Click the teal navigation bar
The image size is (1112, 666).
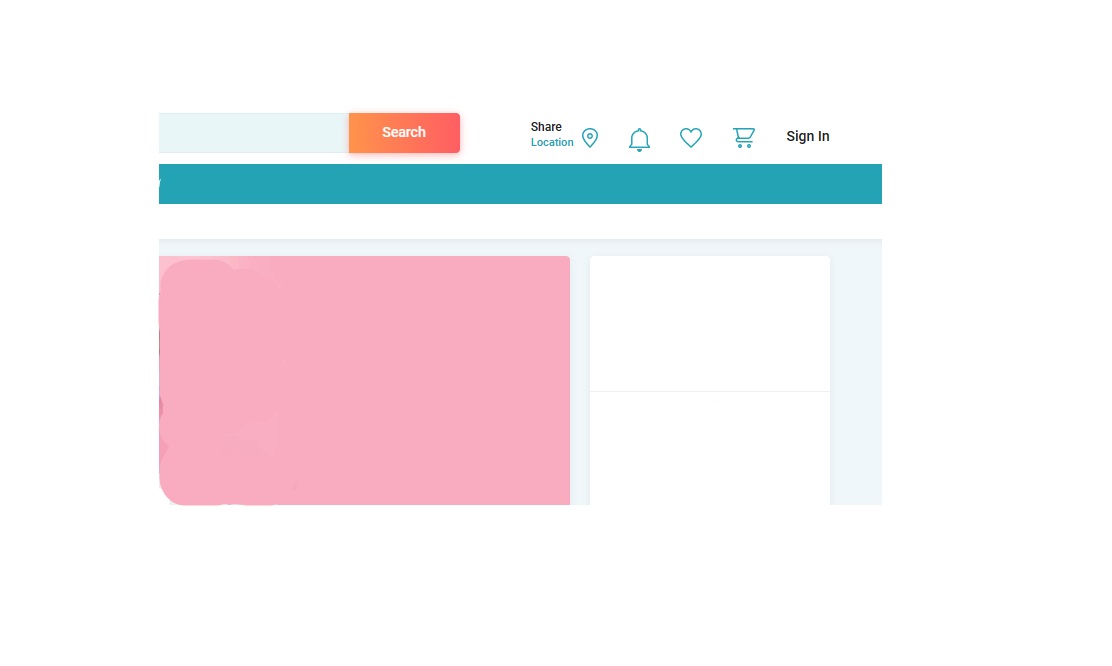pos(520,184)
